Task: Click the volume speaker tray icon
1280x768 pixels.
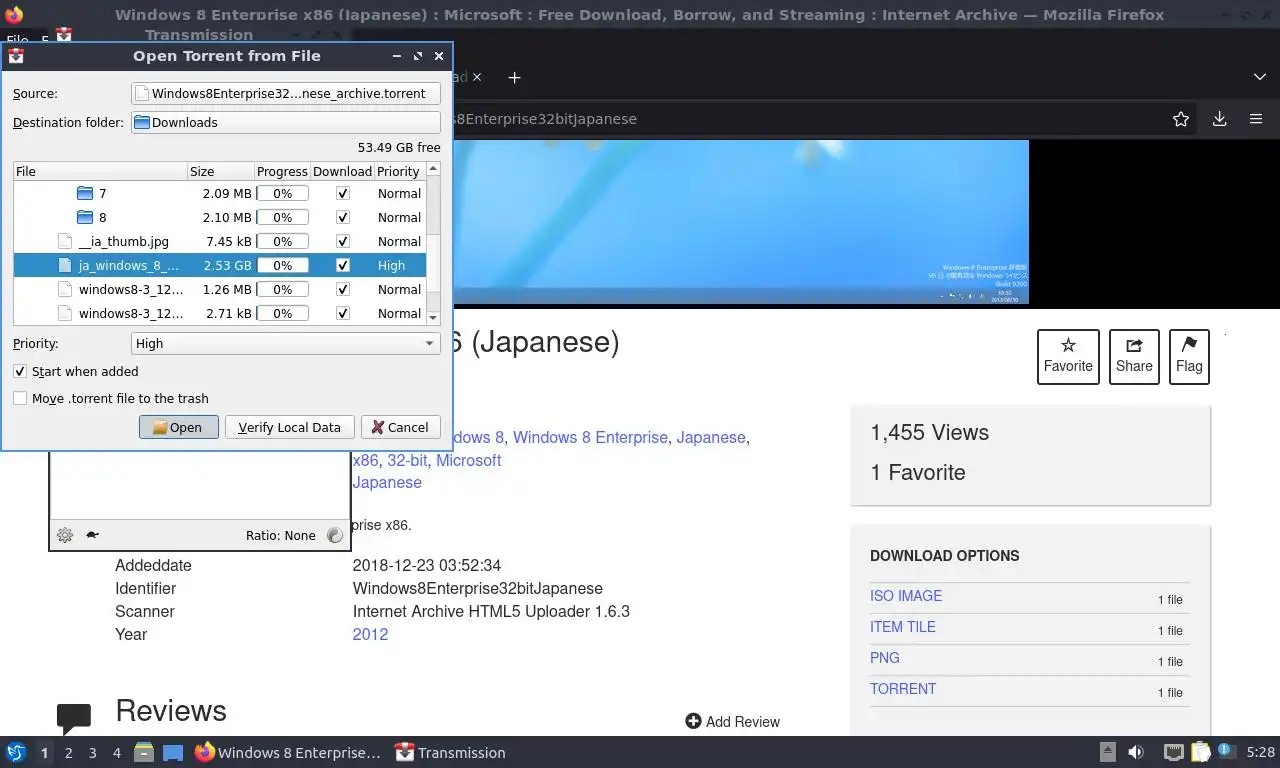Action: 1136,752
